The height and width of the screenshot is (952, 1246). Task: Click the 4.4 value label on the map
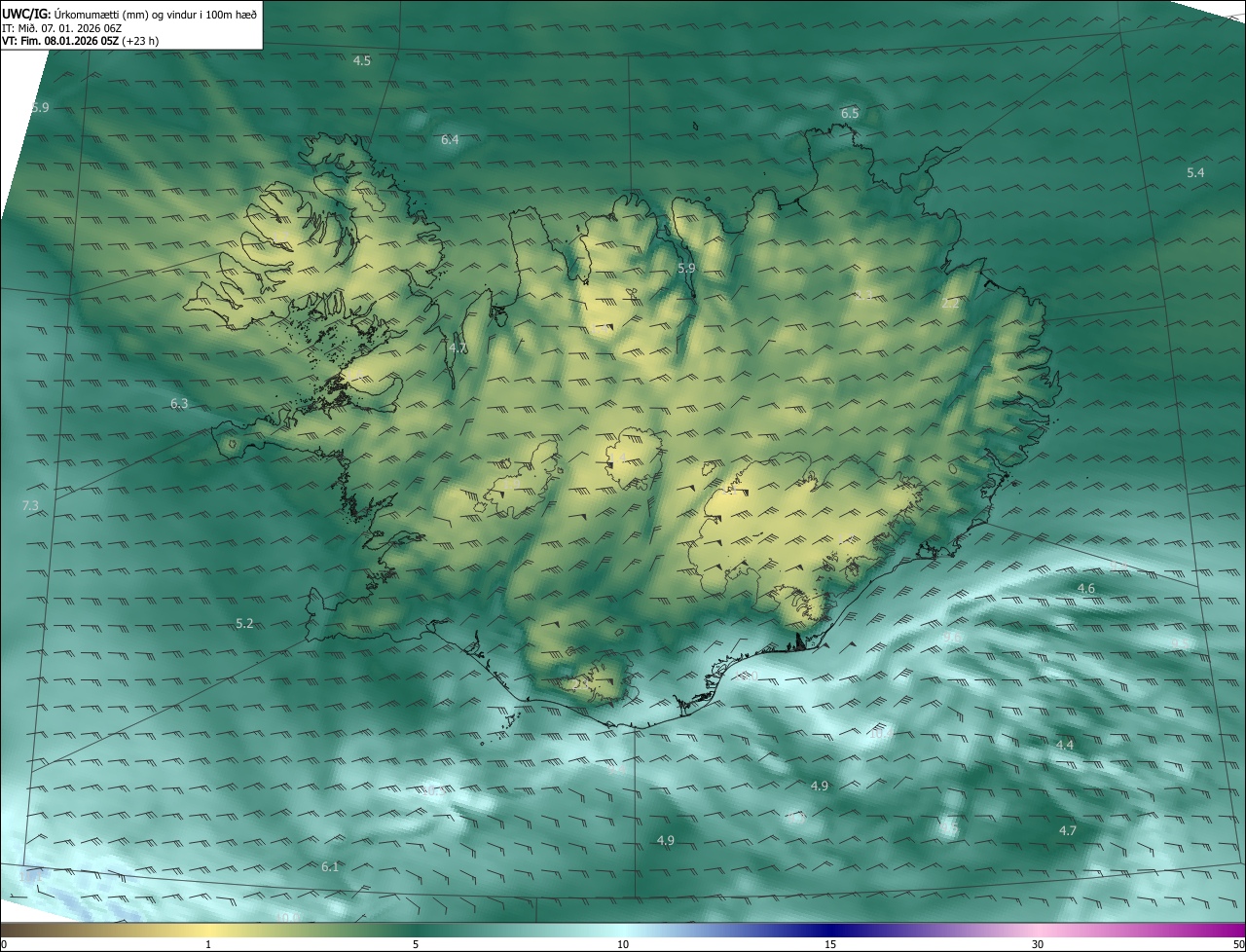click(1065, 745)
